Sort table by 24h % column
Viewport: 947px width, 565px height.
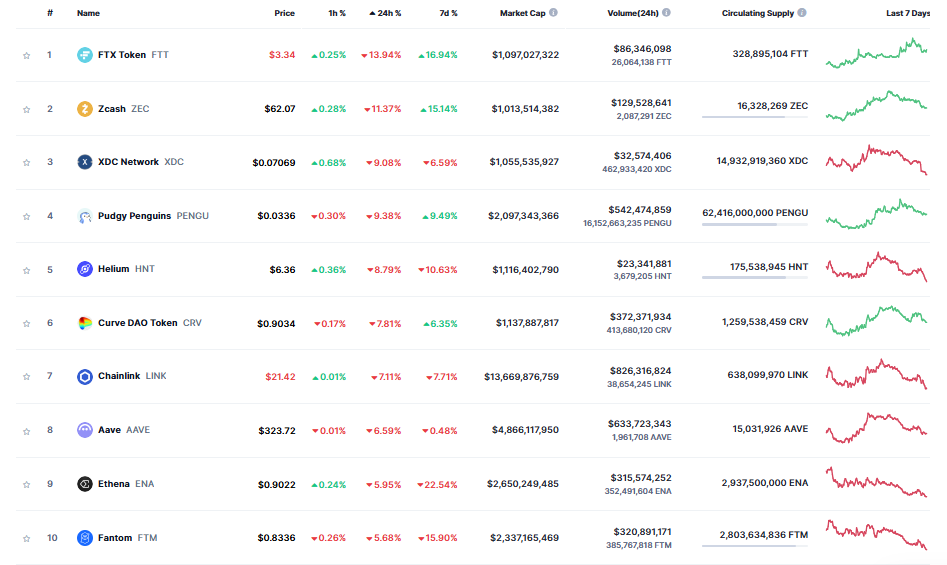click(x=385, y=13)
